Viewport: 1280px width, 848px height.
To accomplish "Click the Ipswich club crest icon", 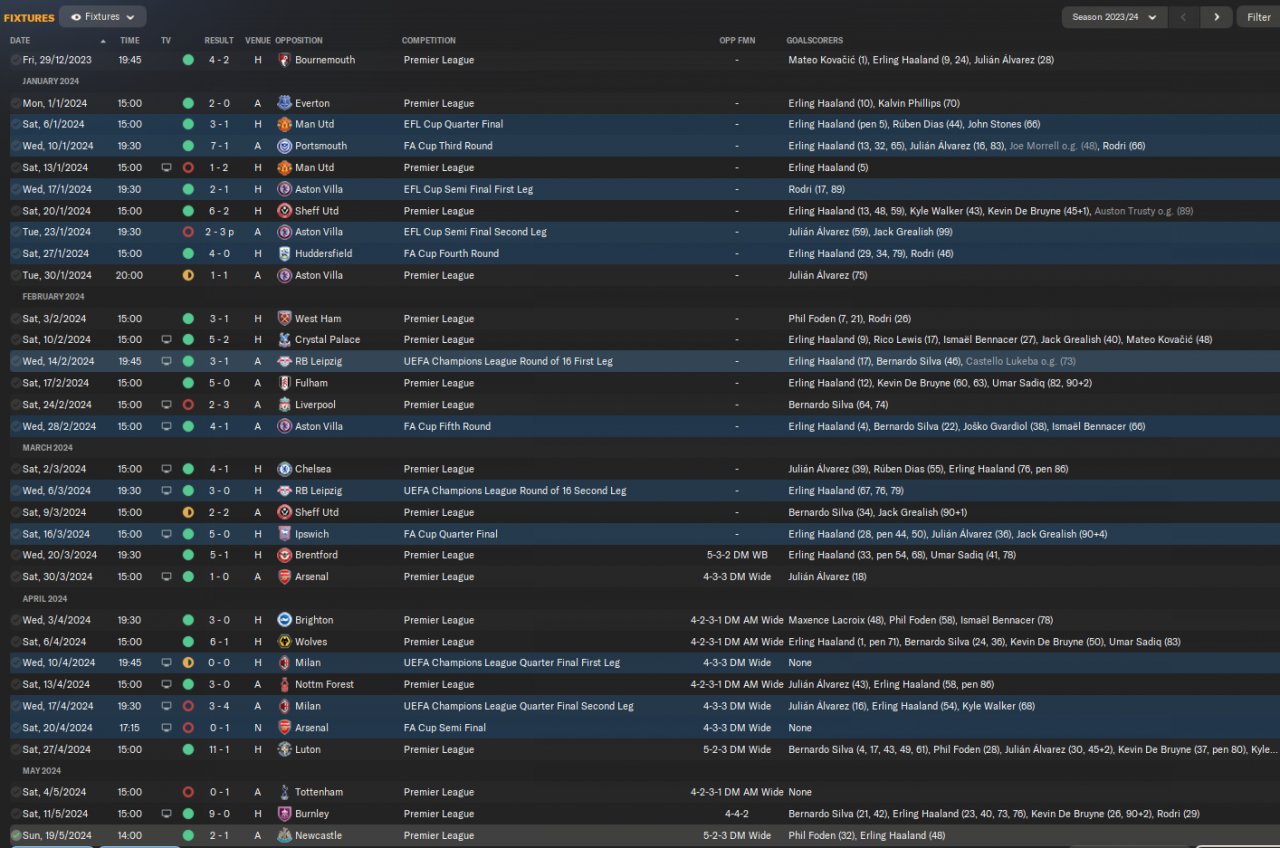I will pos(284,534).
